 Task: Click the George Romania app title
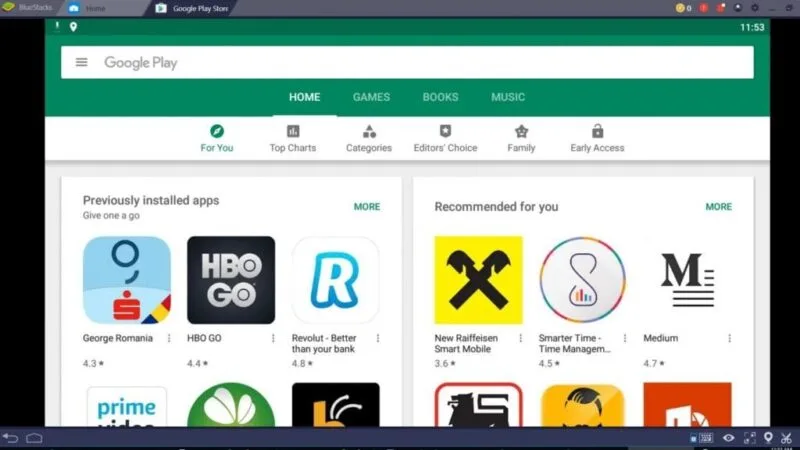[118, 338]
